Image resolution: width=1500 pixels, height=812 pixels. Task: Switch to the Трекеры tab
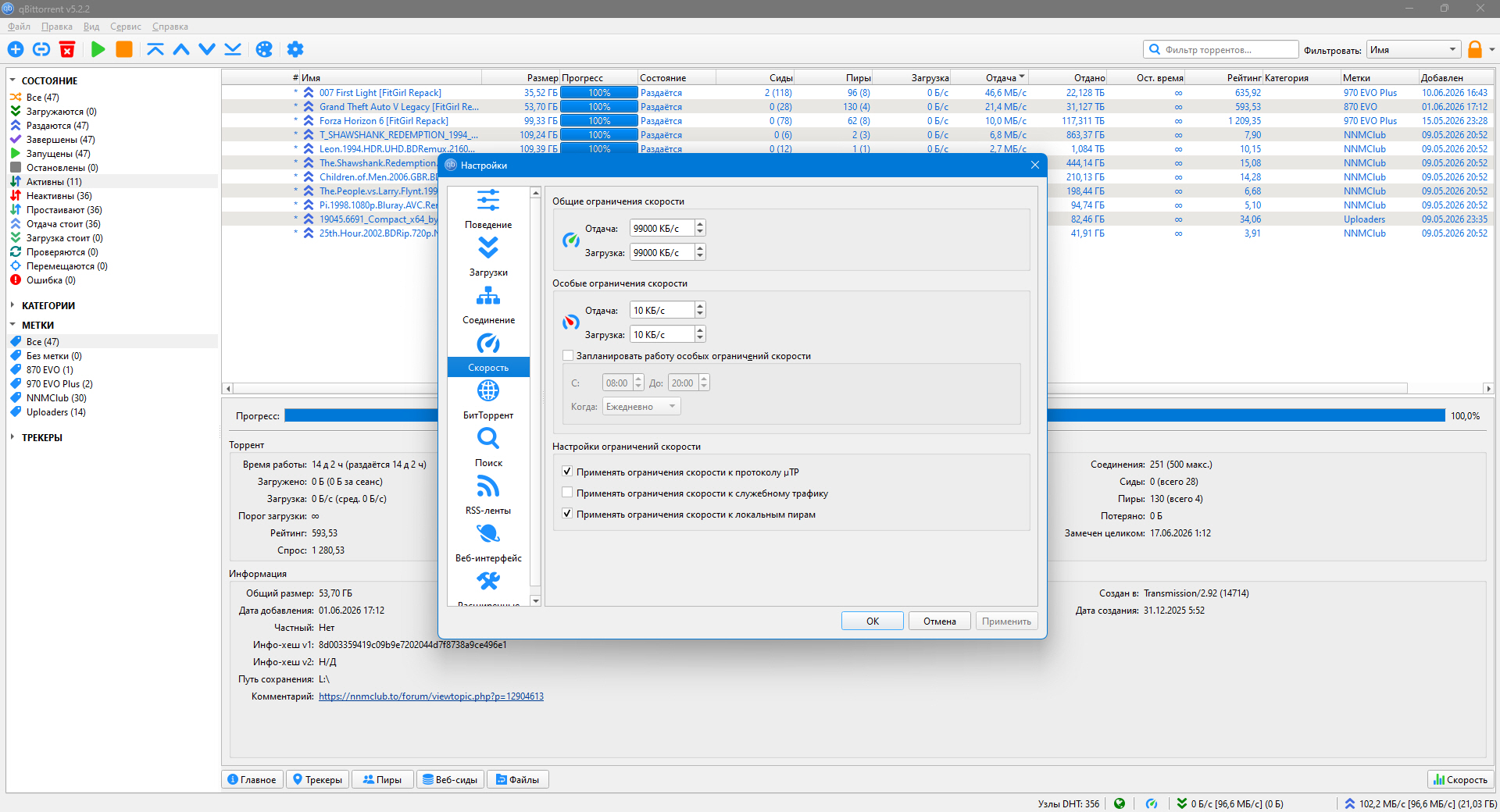pos(317,779)
